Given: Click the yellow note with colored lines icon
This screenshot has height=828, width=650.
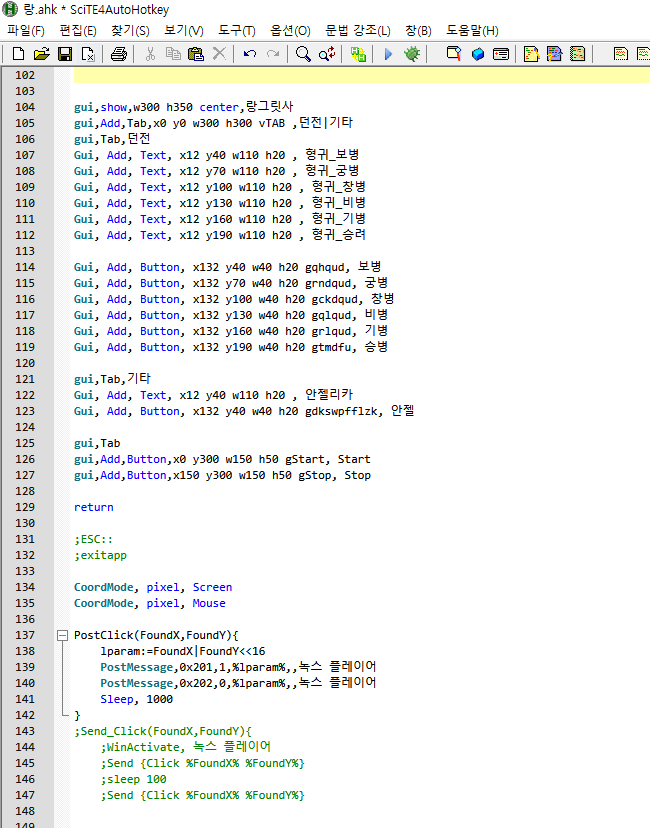Looking at the screenshot, I should tap(577, 54).
